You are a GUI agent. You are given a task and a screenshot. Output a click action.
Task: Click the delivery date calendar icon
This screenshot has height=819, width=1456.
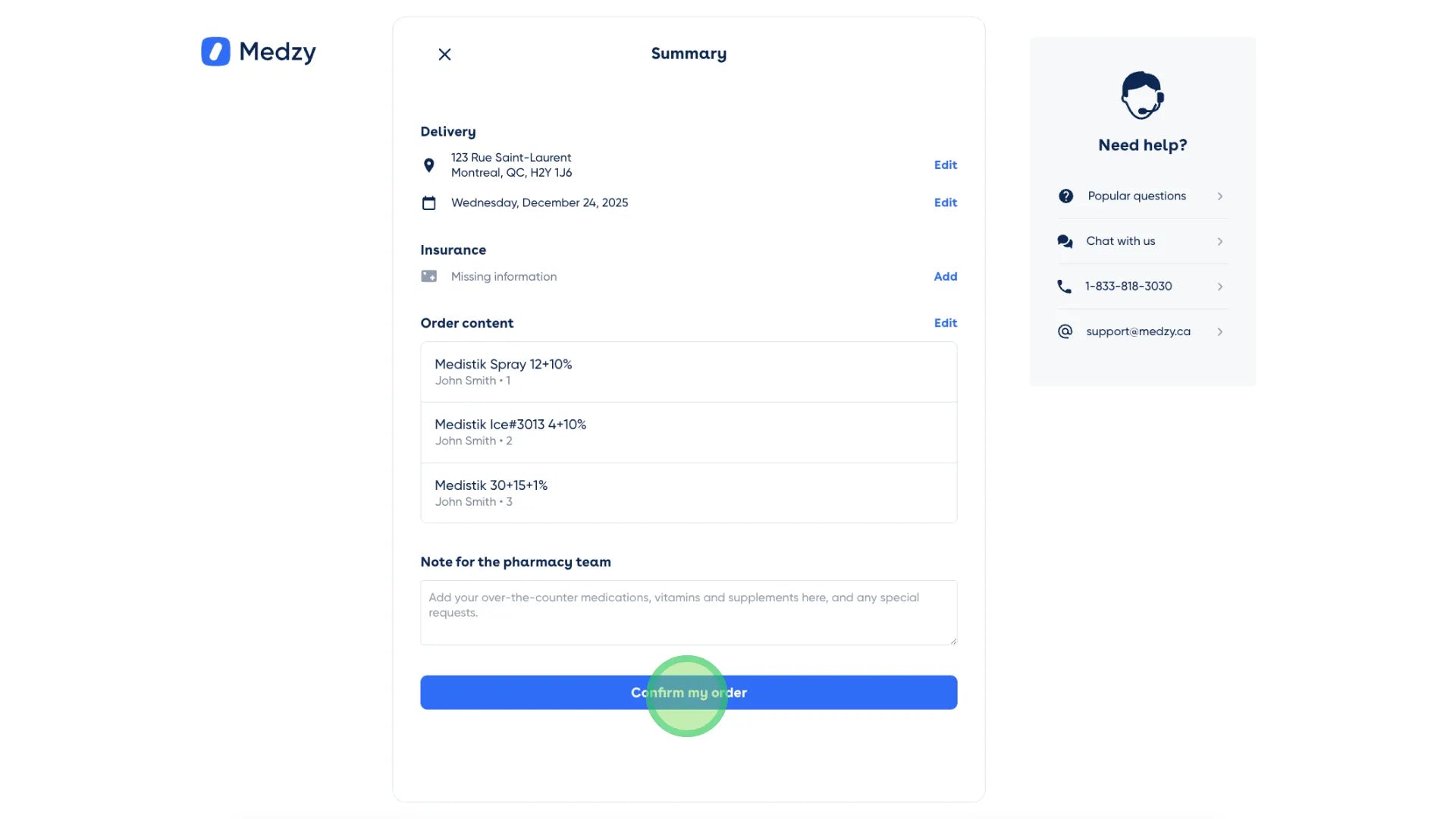point(428,203)
